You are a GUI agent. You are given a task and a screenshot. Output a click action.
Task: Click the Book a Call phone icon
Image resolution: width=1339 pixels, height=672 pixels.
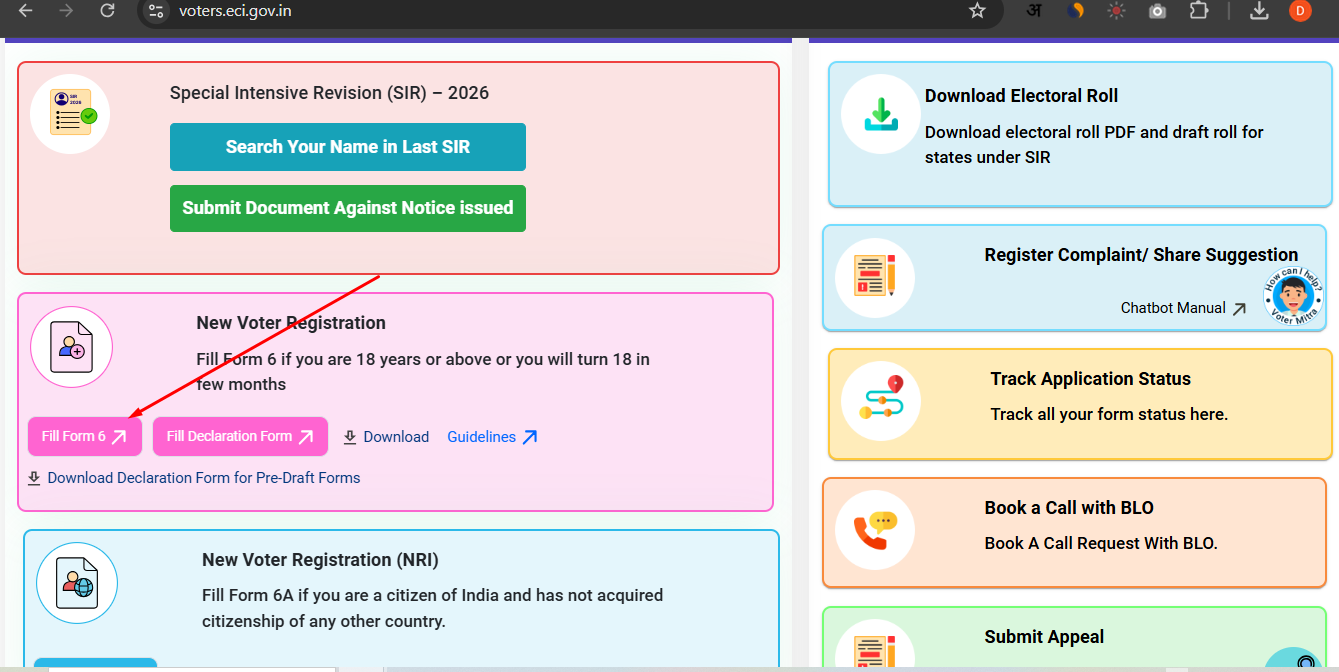tap(875, 530)
